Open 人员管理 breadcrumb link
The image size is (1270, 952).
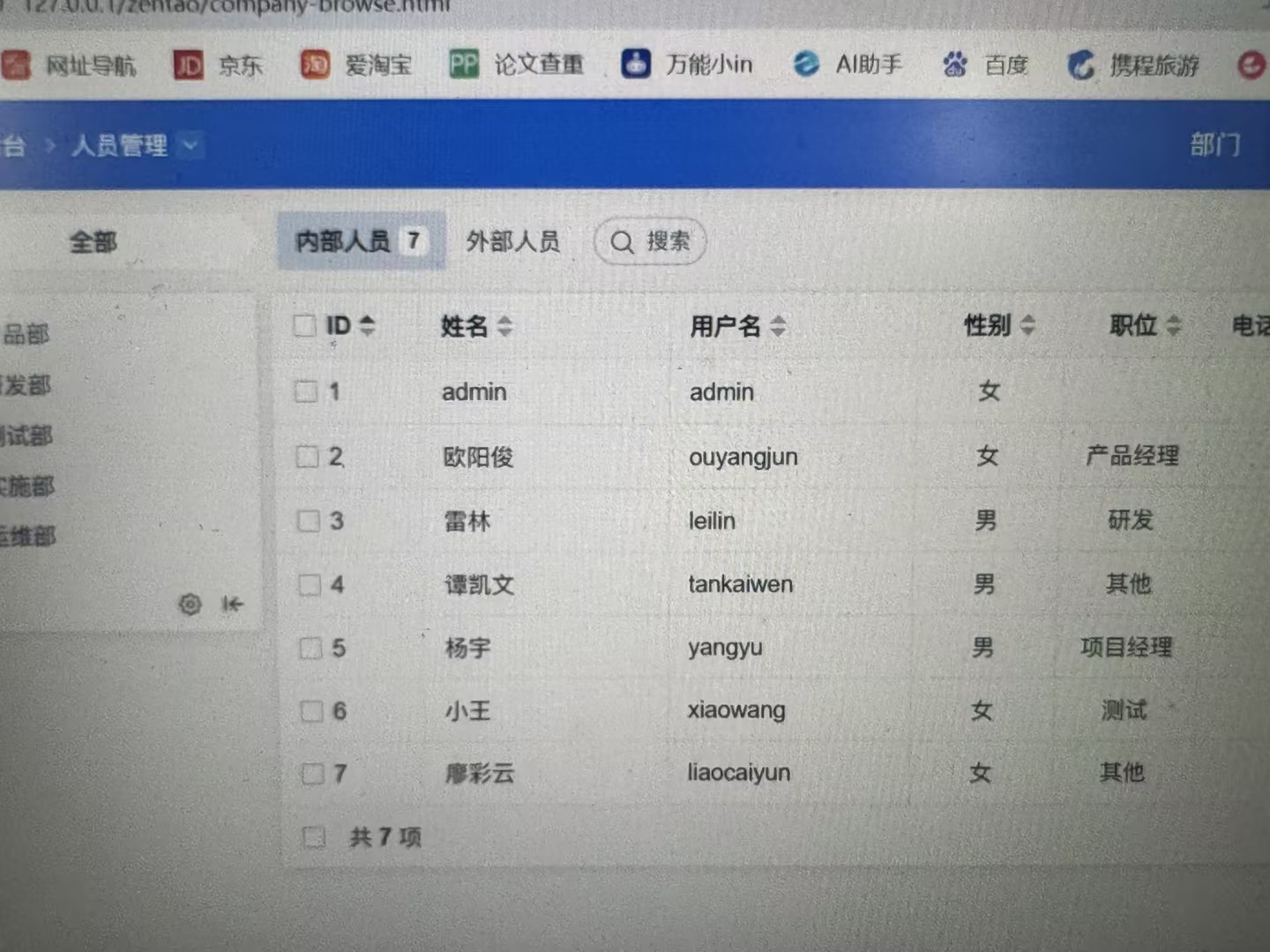[x=120, y=145]
